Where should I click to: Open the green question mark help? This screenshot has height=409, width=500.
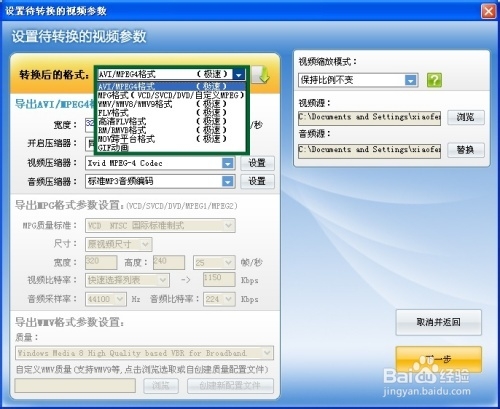(x=434, y=80)
